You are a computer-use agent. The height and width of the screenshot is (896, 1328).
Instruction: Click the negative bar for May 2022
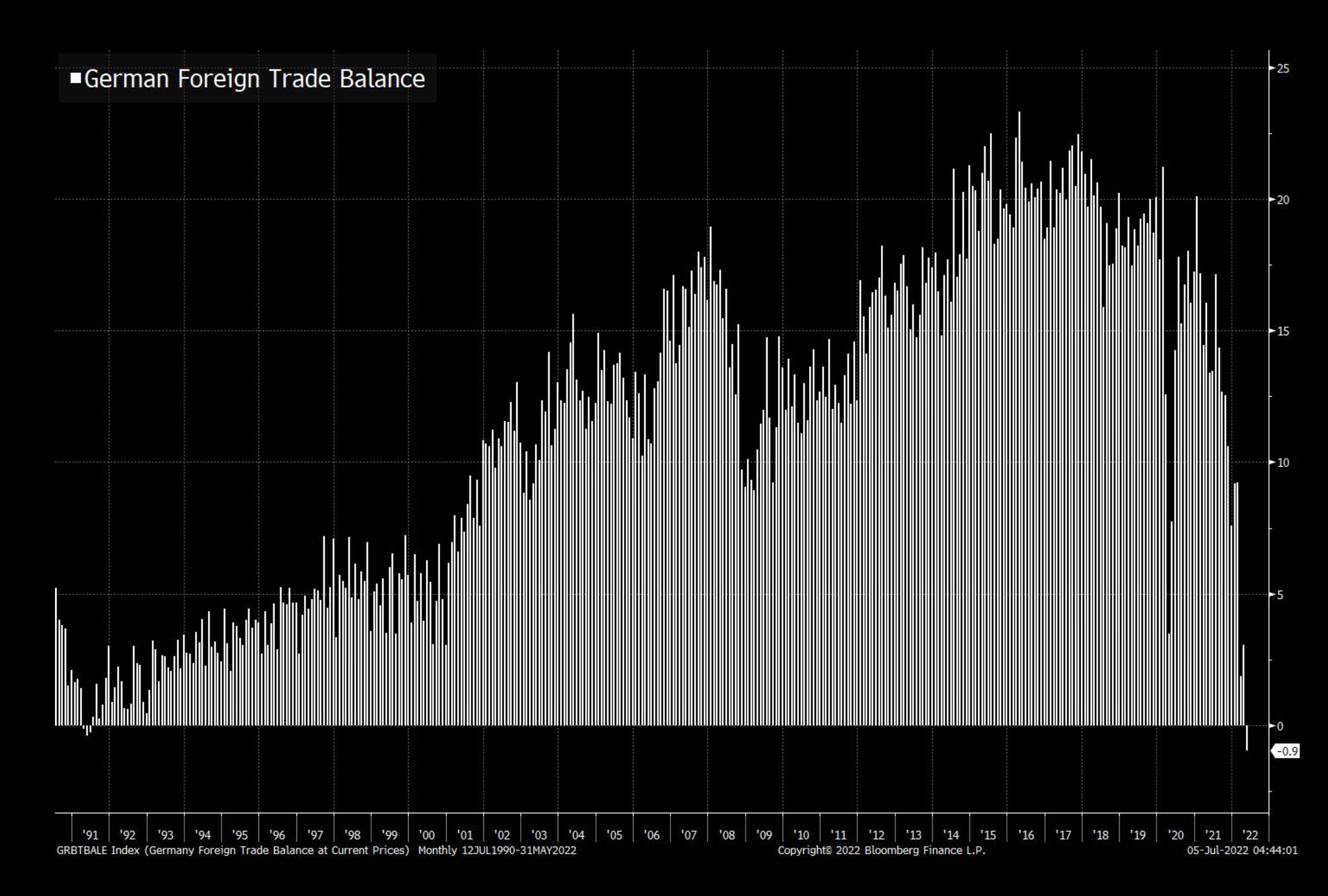tap(1247, 738)
